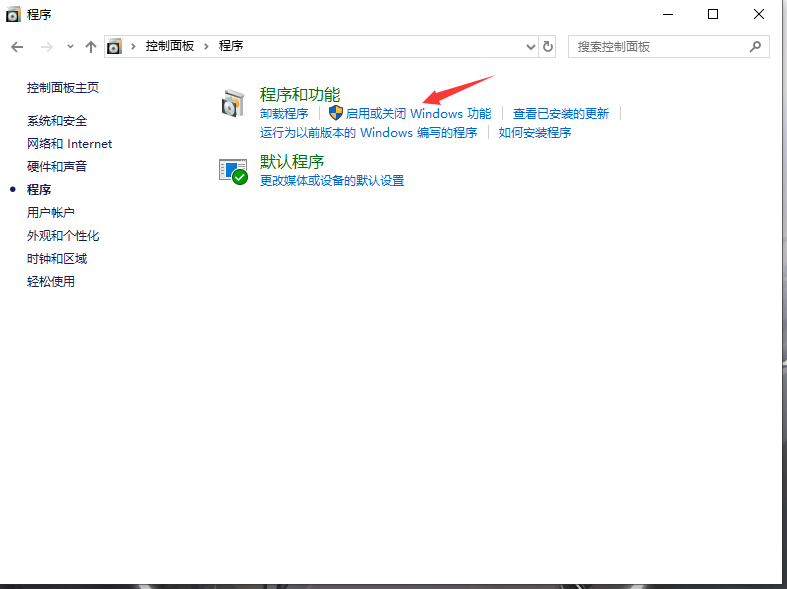
Task: Click the address bar control panel icon
Action: click(115, 46)
